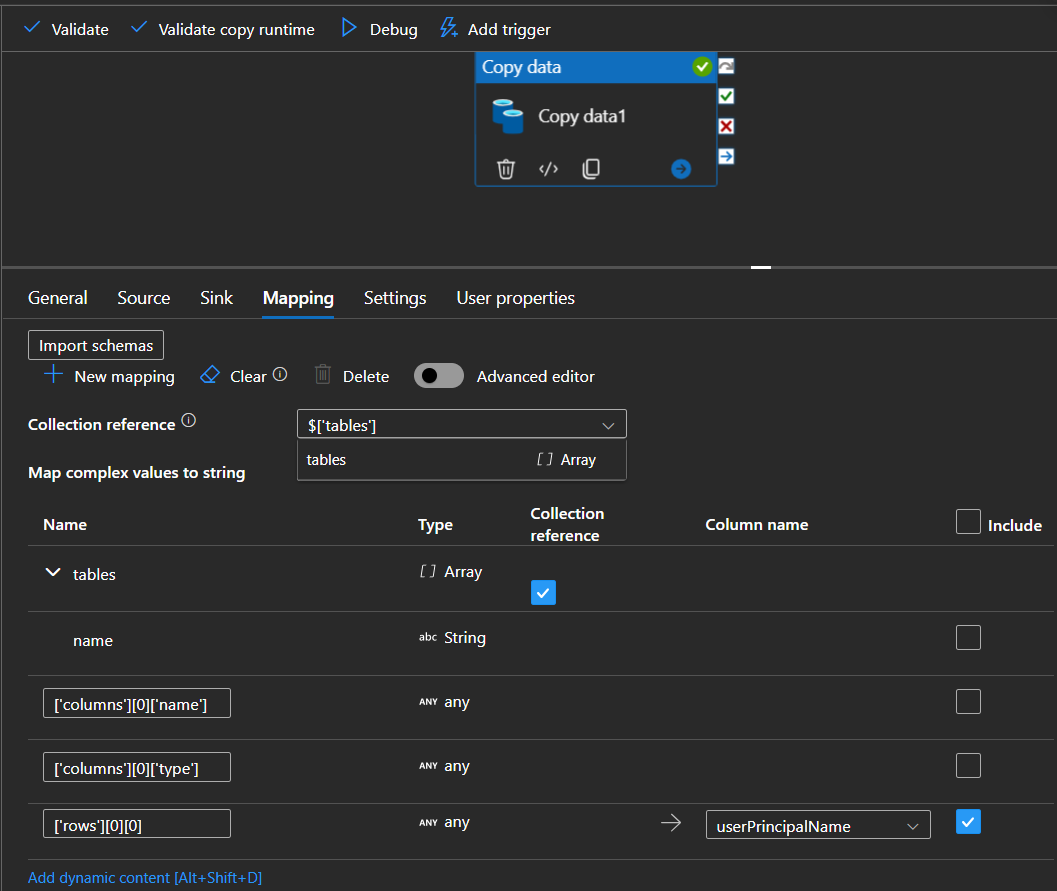Click the blue arrow add-output icon

pos(681,169)
